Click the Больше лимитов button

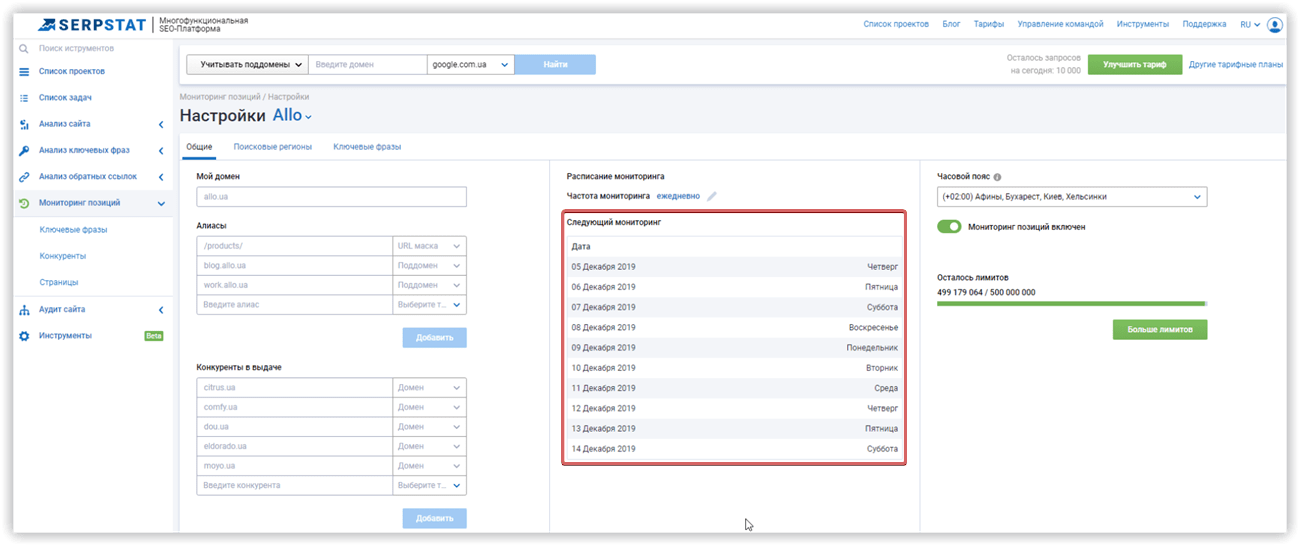click(x=1160, y=329)
